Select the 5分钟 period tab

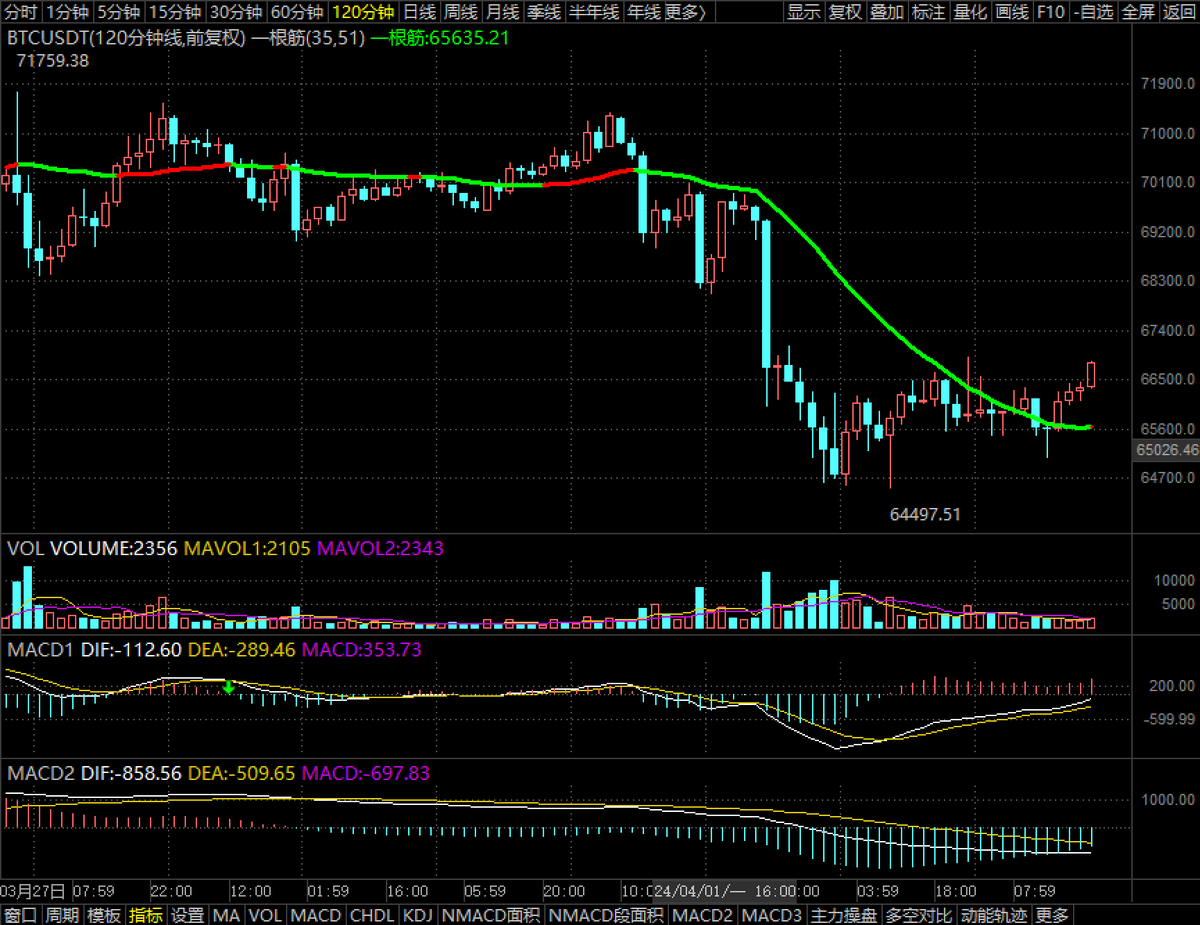pyautogui.click(x=119, y=12)
